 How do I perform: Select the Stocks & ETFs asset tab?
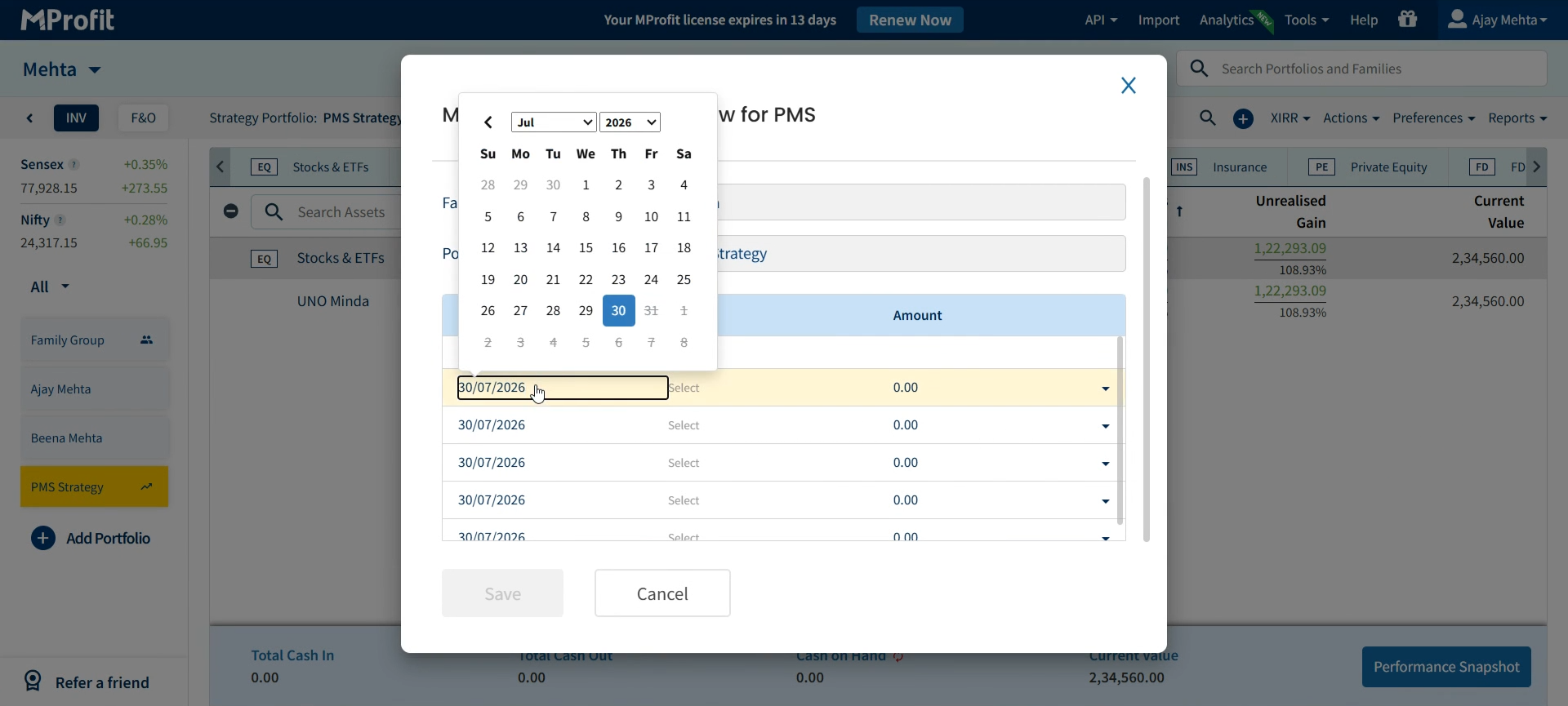click(x=310, y=167)
